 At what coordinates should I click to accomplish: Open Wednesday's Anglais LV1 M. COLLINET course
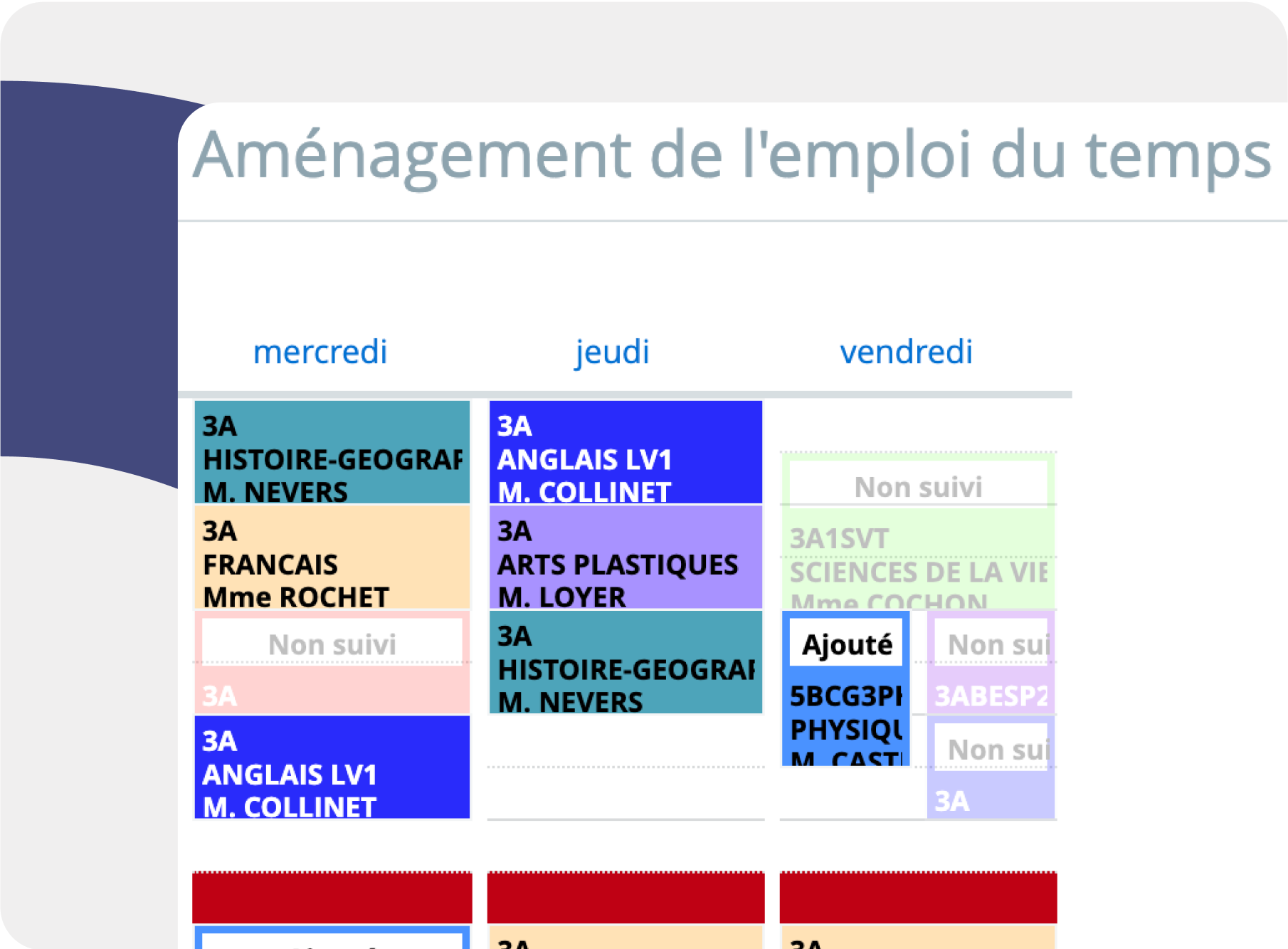coord(332,767)
